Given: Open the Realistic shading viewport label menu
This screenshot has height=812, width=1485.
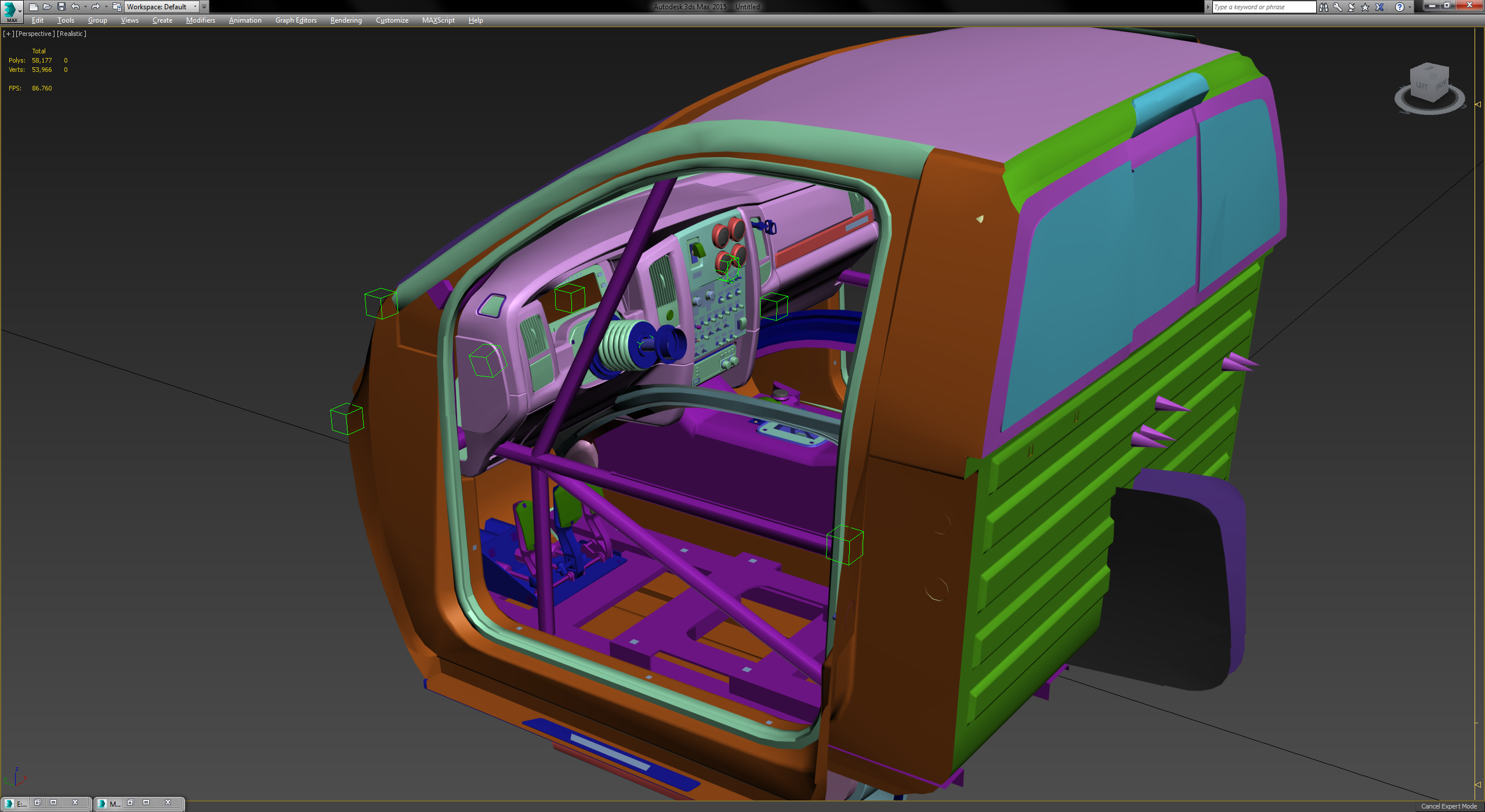Looking at the screenshot, I should coord(71,33).
